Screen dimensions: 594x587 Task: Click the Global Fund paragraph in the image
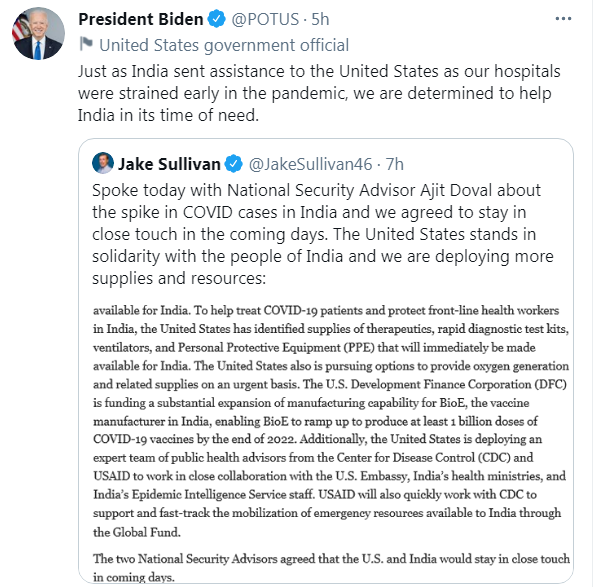[x=331, y=421]
